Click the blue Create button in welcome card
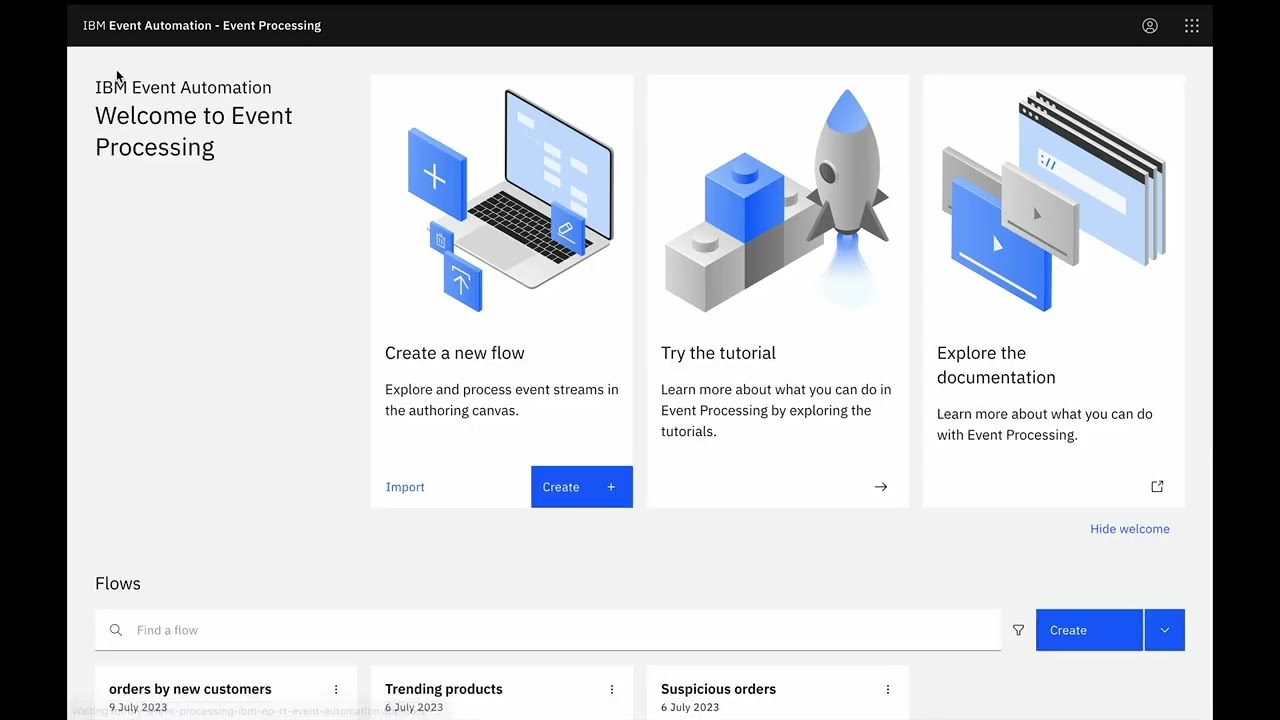 [582, 487]
